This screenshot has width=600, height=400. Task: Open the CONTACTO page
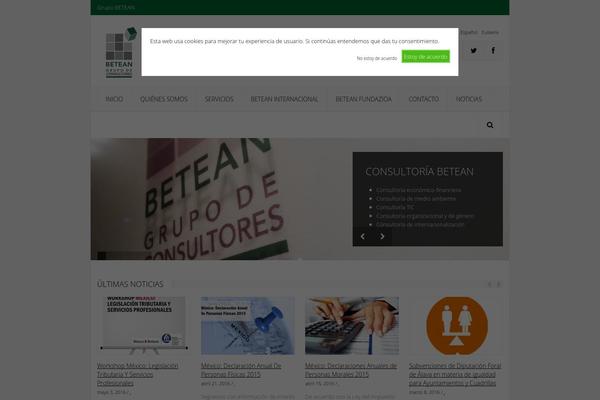424,99
